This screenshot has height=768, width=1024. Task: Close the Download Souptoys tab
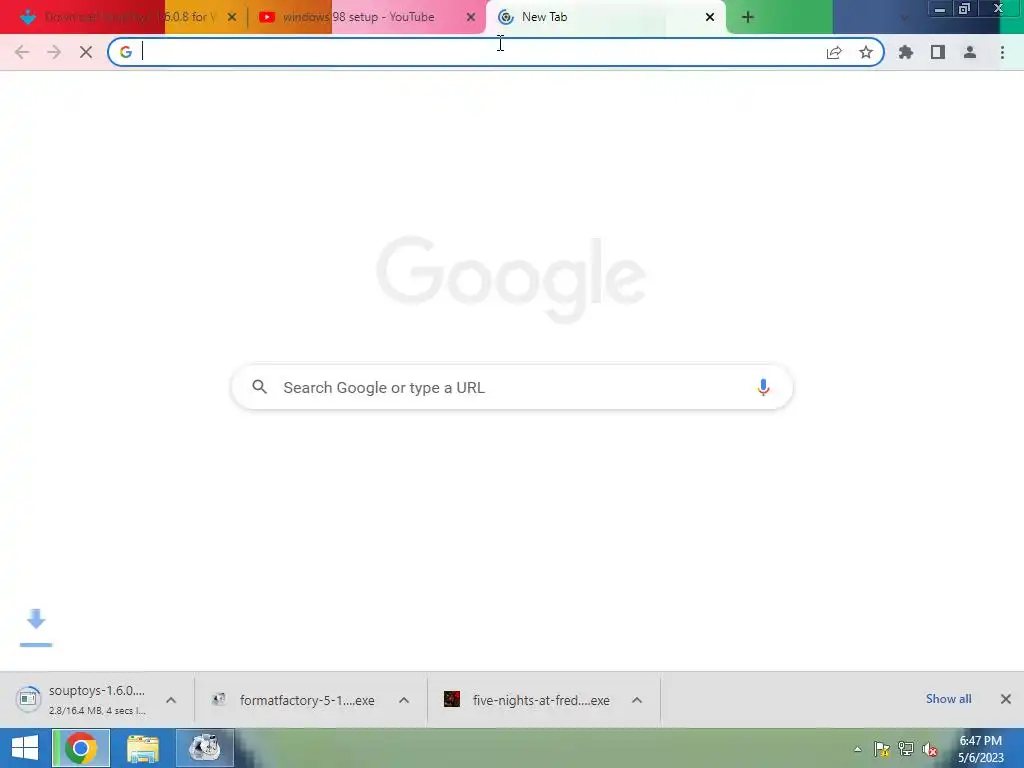pos(232,17)
